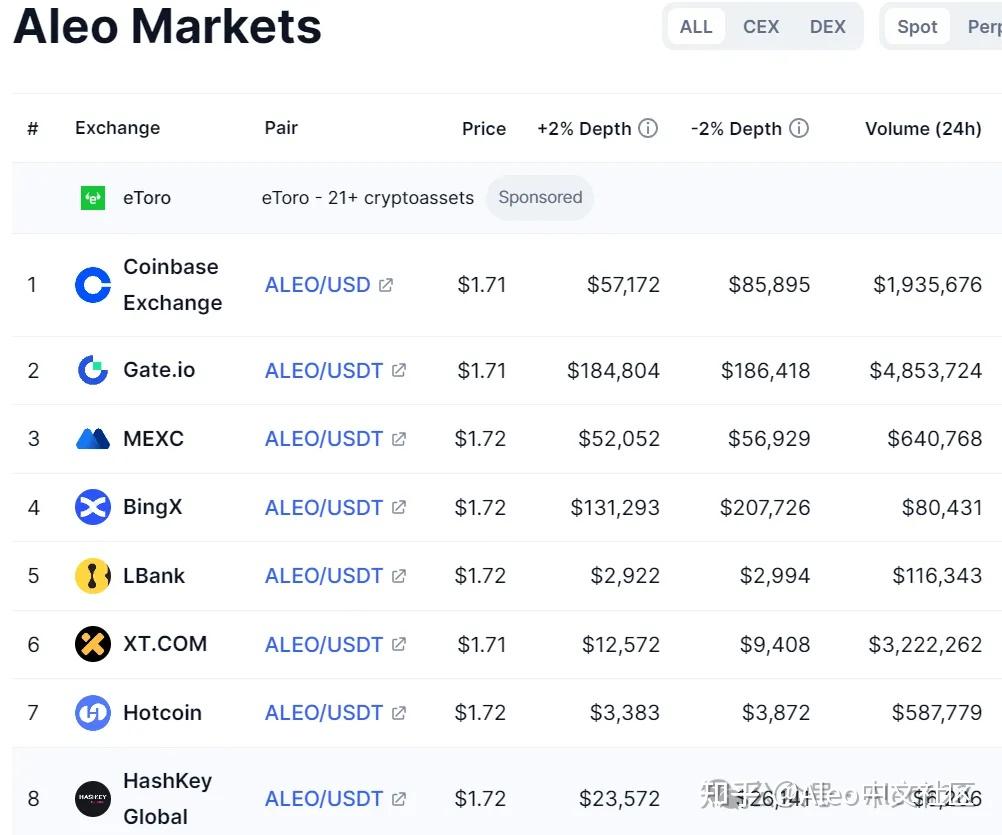Open the -2% Depth info tooltip
This screenshot has width=1002, height=835.
click(800, 128)
